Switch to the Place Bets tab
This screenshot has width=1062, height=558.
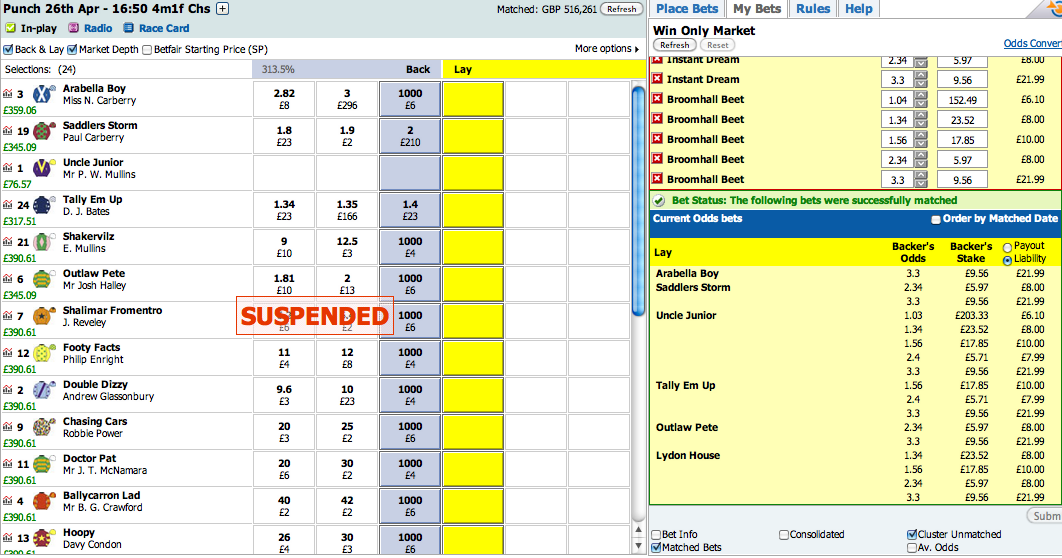coord(687,9)
